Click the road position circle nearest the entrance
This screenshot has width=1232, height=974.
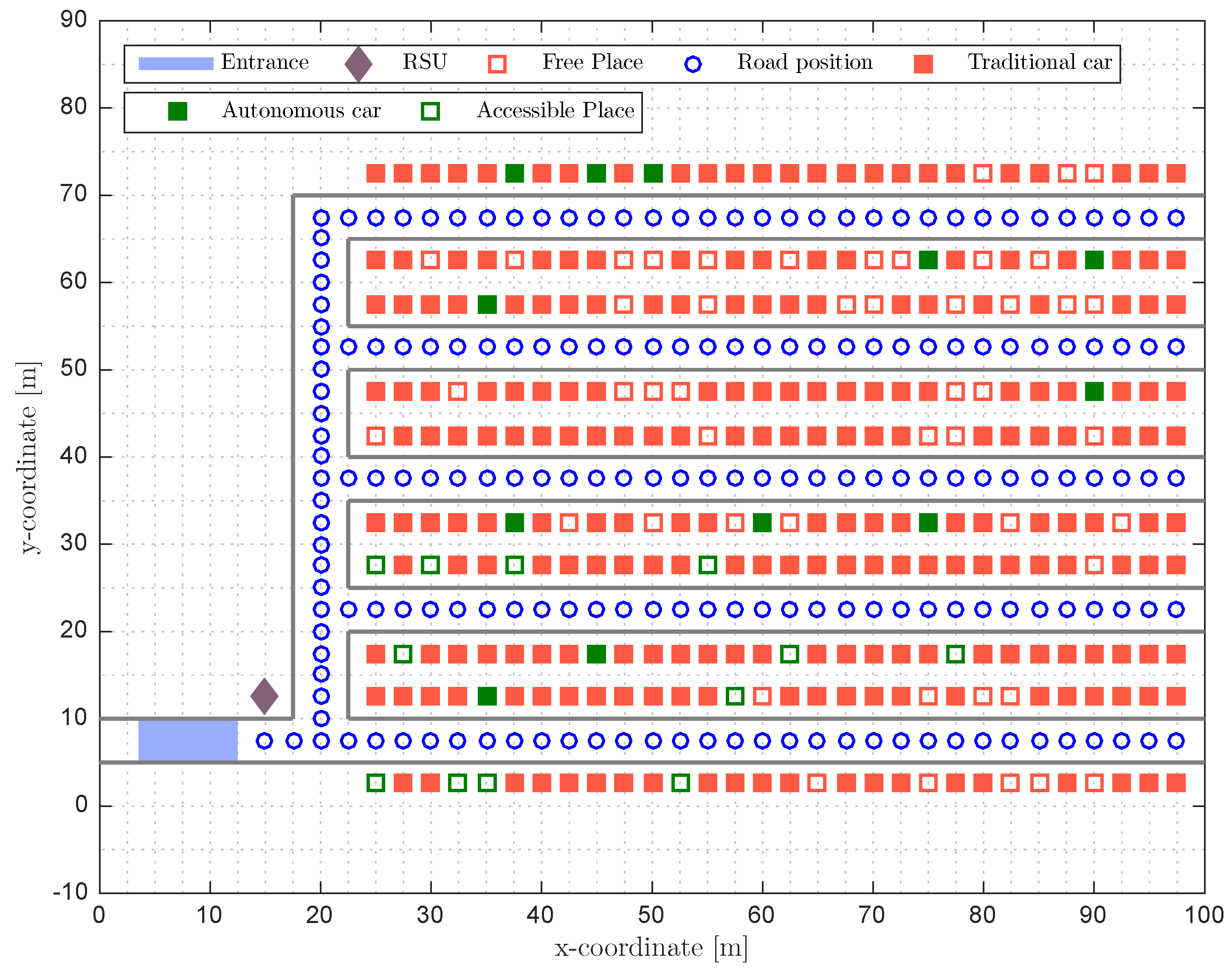[264, 741]
